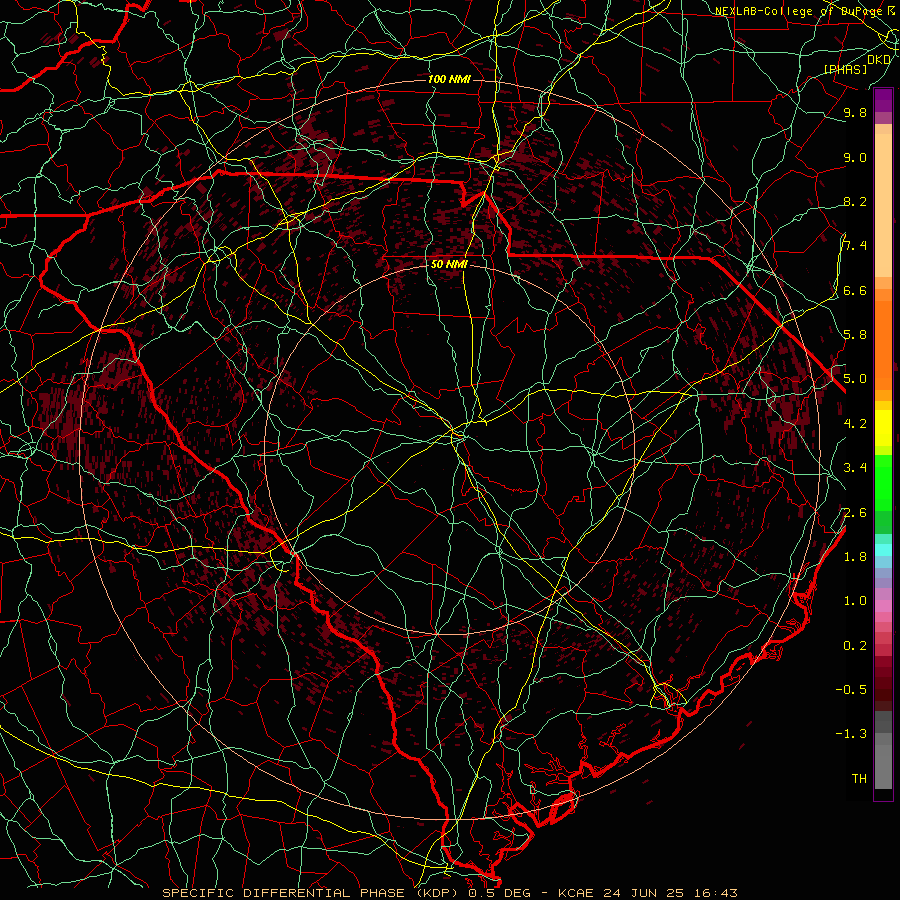
Task: Select the 0.2 value on color scale
Action: pos(855,645)
